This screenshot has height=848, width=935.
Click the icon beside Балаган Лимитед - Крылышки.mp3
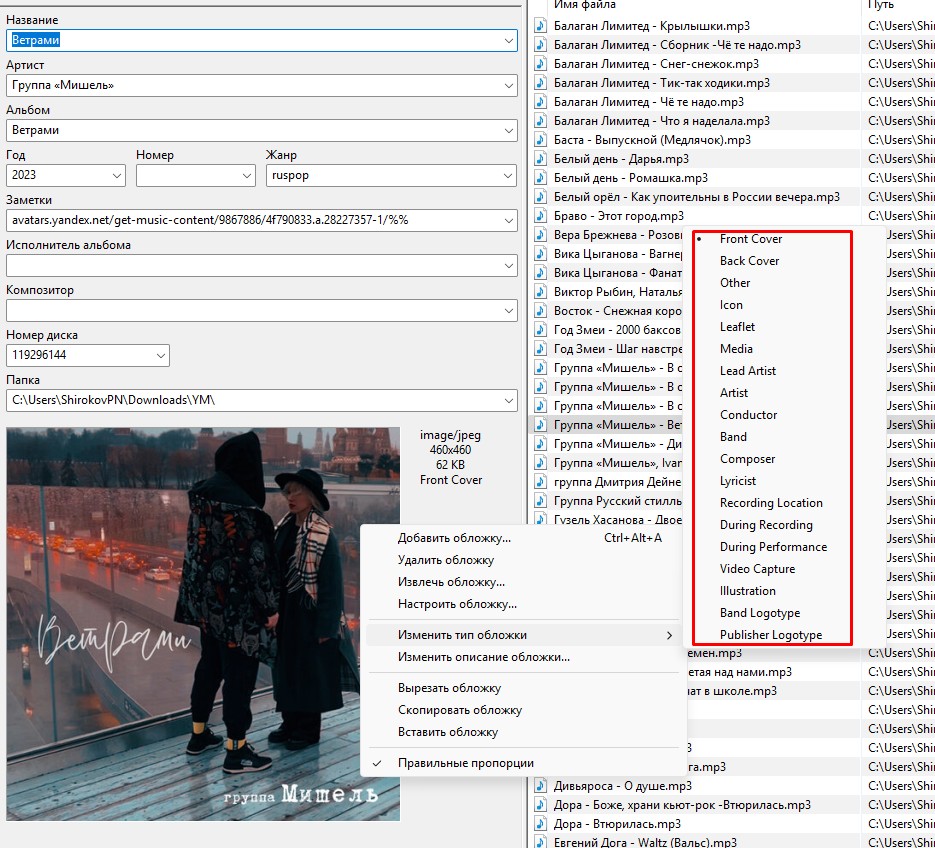[x=541, y=26]
